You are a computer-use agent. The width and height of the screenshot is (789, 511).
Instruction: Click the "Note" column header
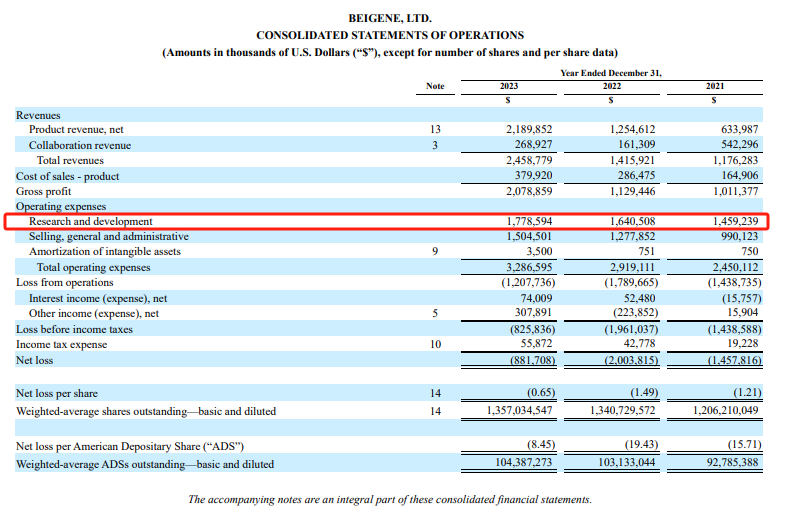435,86
